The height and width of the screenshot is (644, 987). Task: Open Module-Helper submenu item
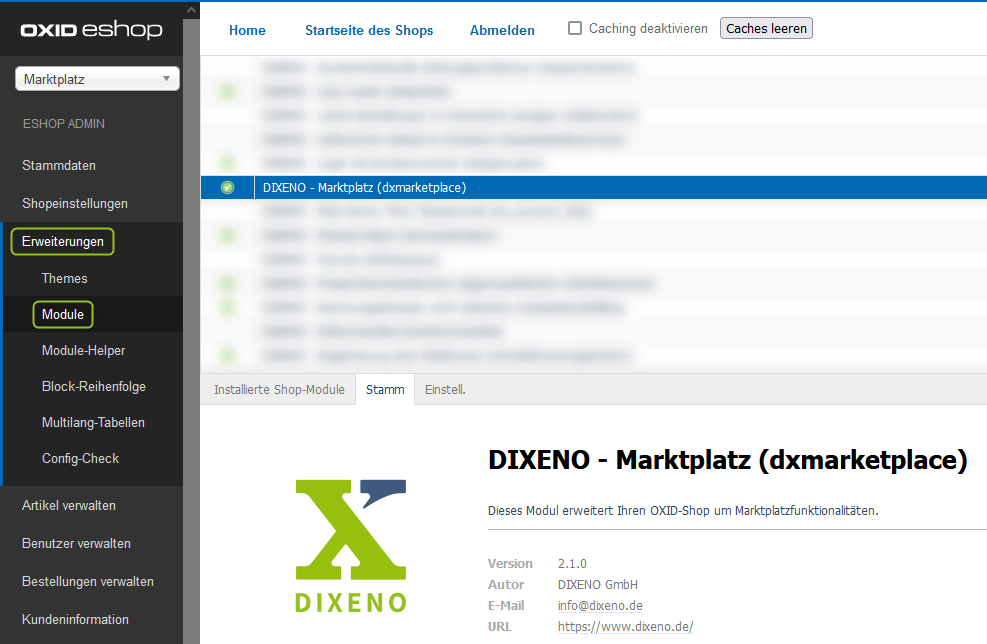pos(83,351)
